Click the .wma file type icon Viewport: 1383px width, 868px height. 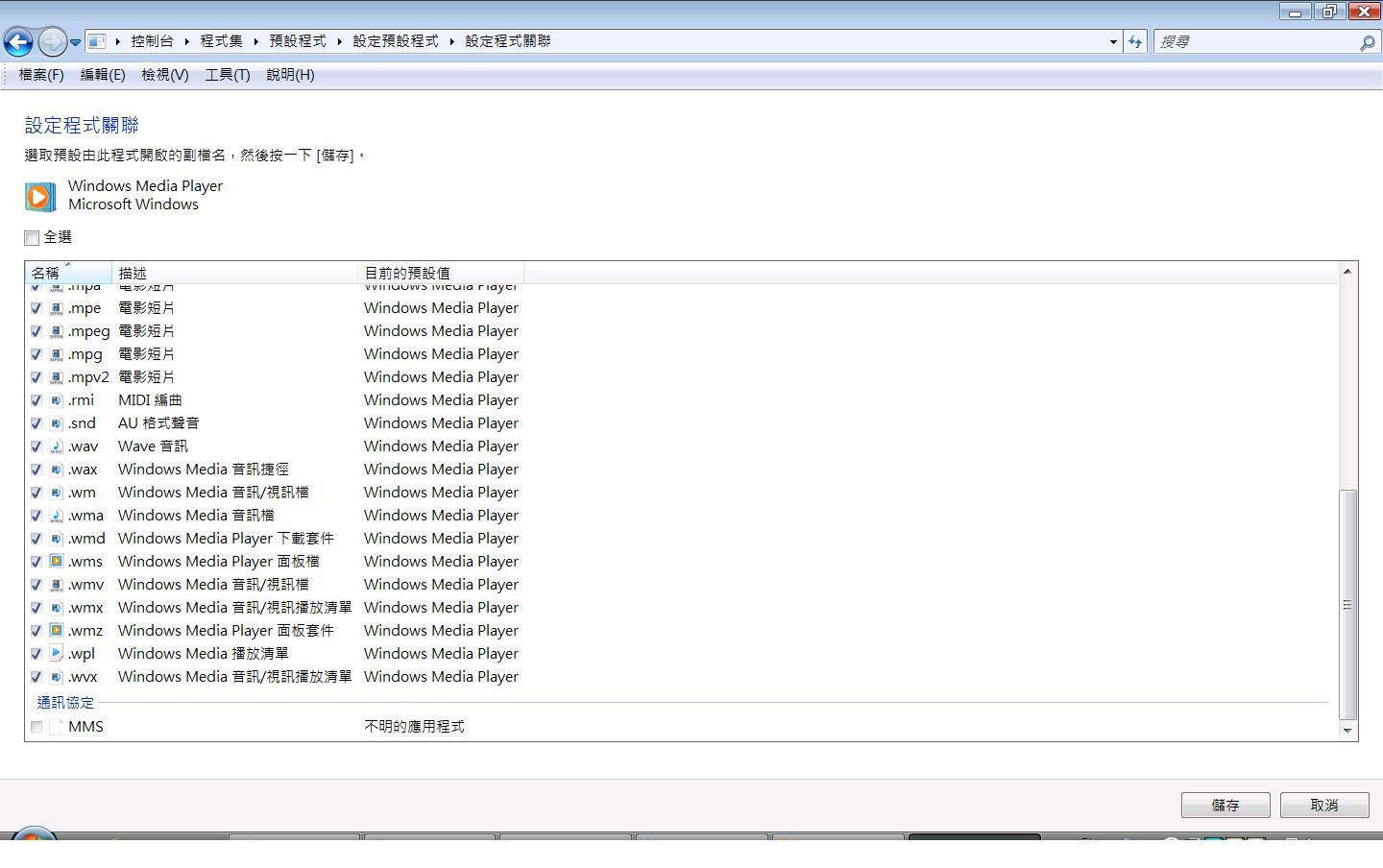click(57, 516)
